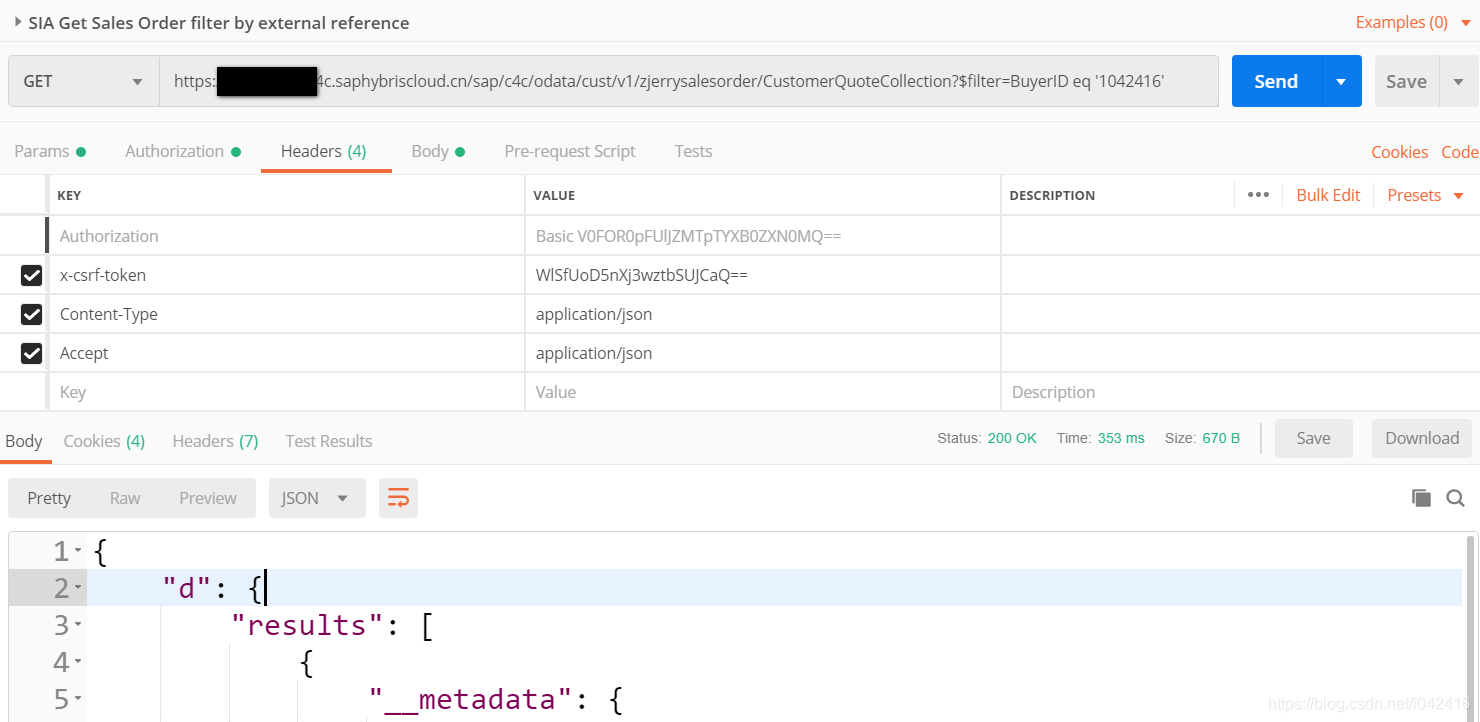The width and height of the screenshot is (1480, 722).
Task: Open the Cookies link on the right
Action: coord(1399,152)
